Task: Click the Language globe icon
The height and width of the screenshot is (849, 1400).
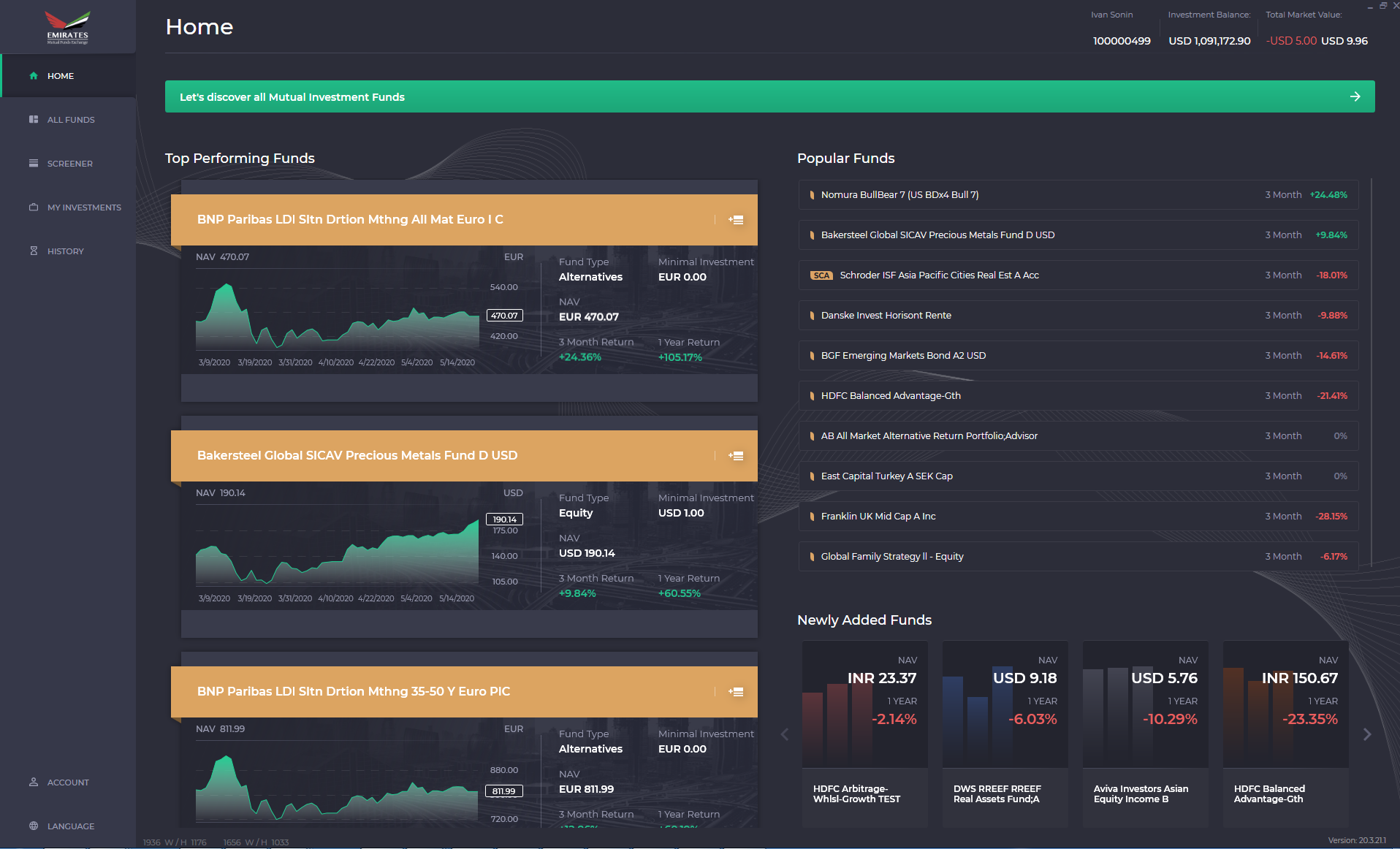Action: [x=34, y=826]
